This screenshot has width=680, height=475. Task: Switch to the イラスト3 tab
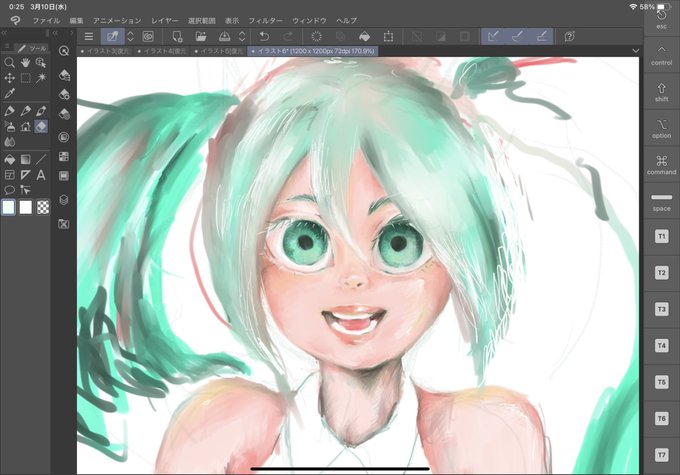pos(105,51)
